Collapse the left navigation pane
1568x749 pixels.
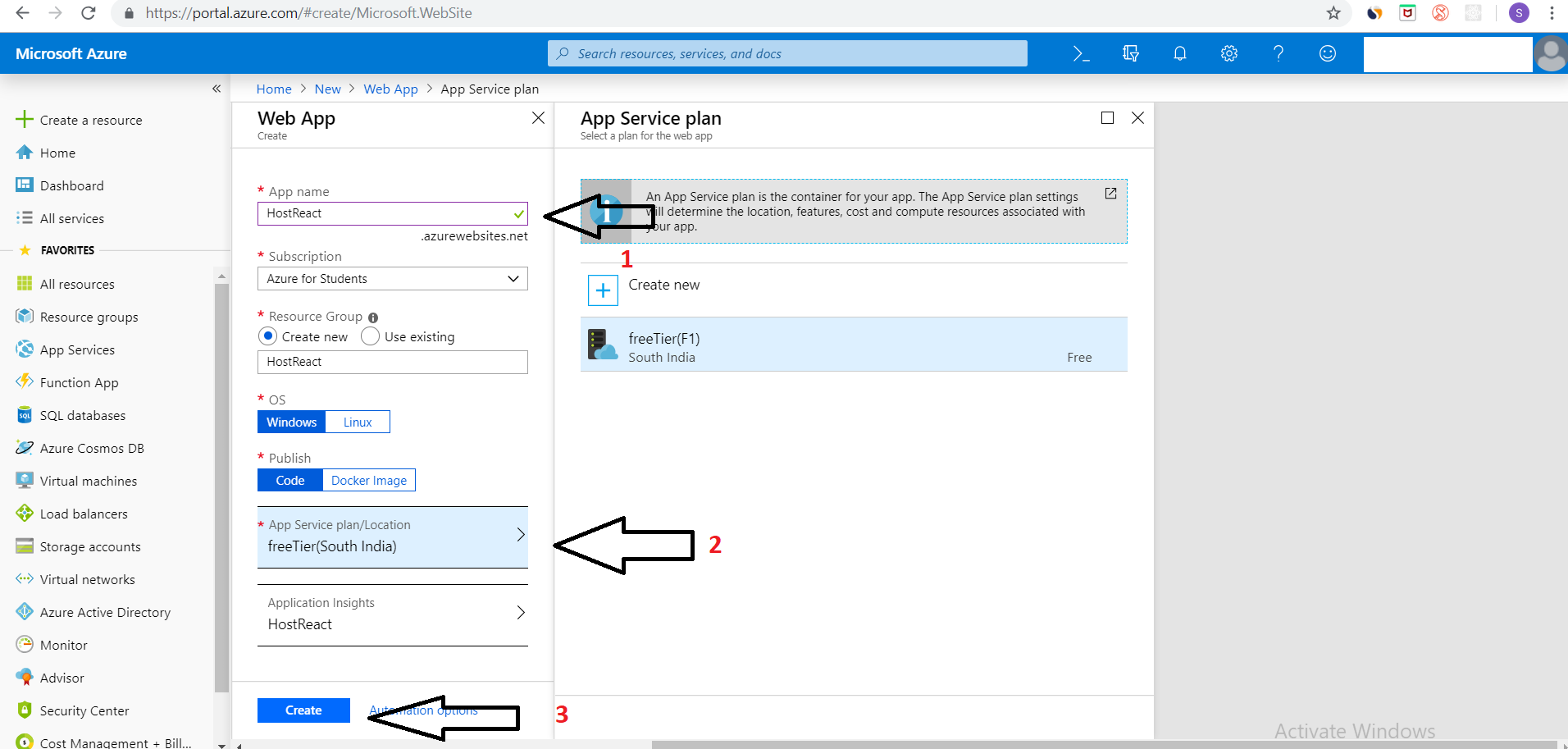[x=217, y=88]
